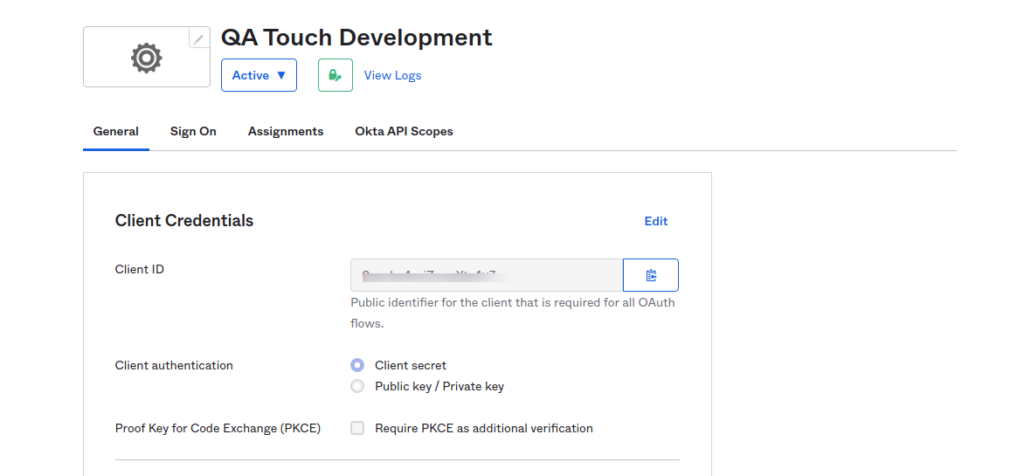Open the Assignments tab
The width and height of the screenshot is (1024, 476).
(x=285, y=131)
